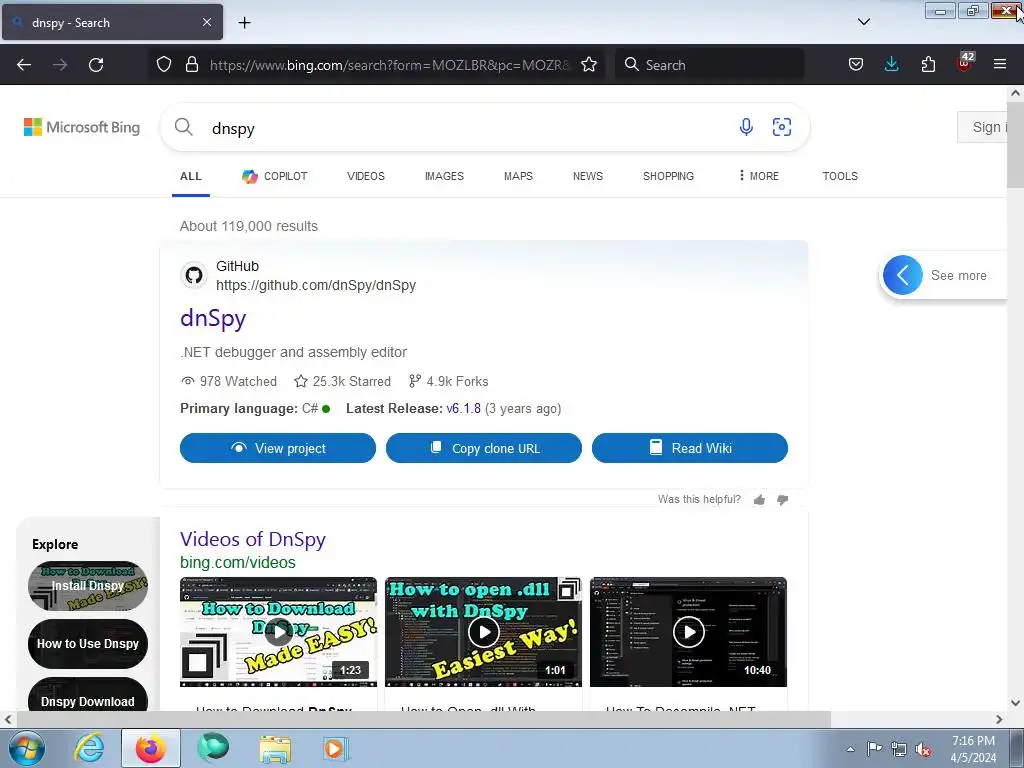Switch to the VIDEOS tab
The width and height of the screenshot is (1024, 768).
[366, 176]
